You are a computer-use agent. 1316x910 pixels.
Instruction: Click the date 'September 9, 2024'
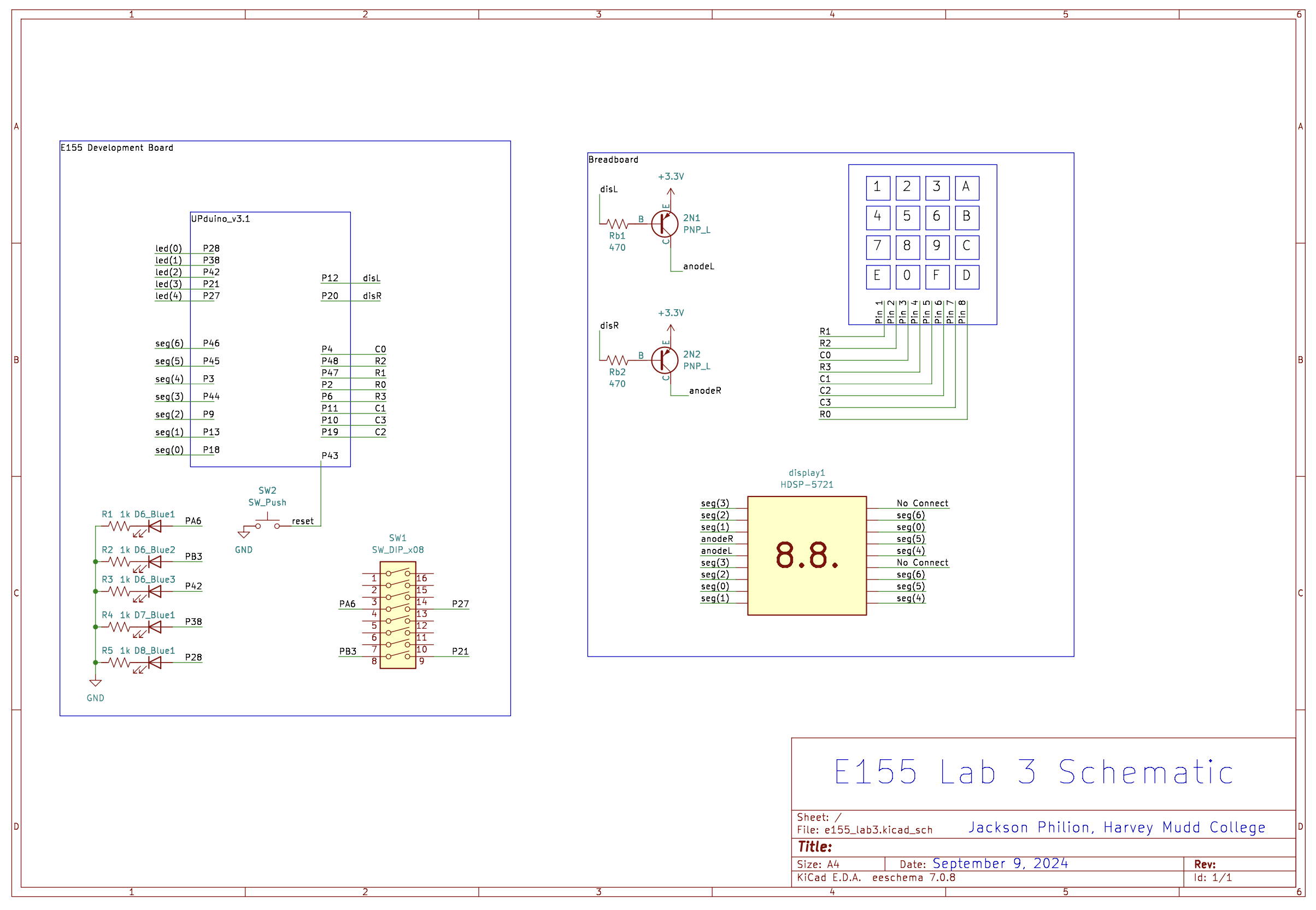point(1000,863)
